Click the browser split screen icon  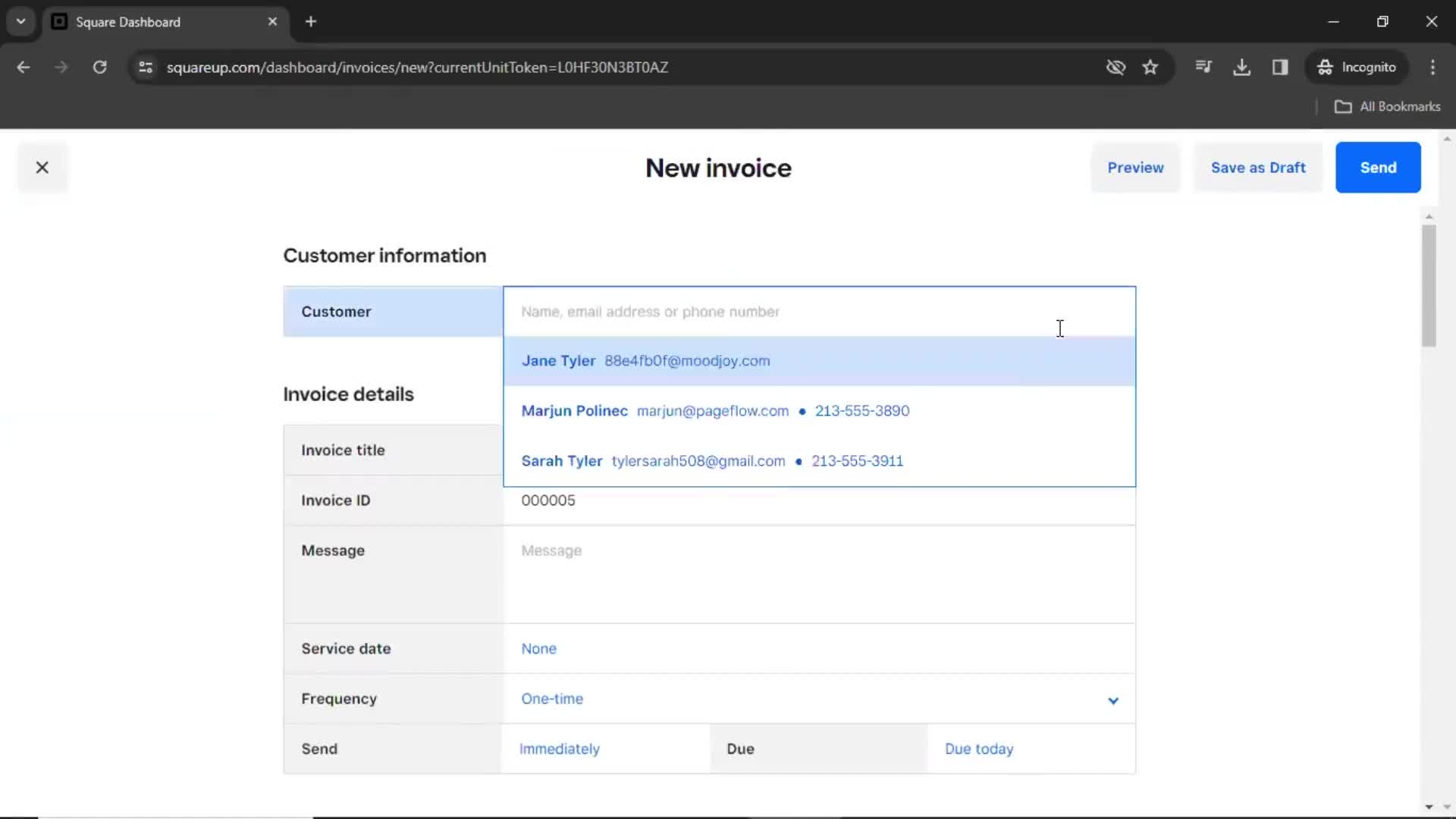pos(1281,67)
